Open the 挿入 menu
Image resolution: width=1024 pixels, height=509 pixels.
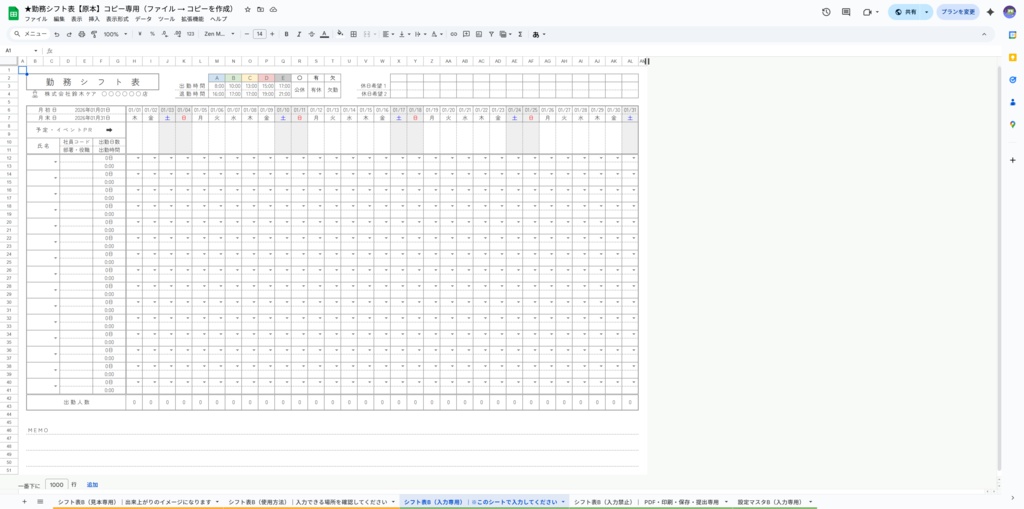[94, 19]
